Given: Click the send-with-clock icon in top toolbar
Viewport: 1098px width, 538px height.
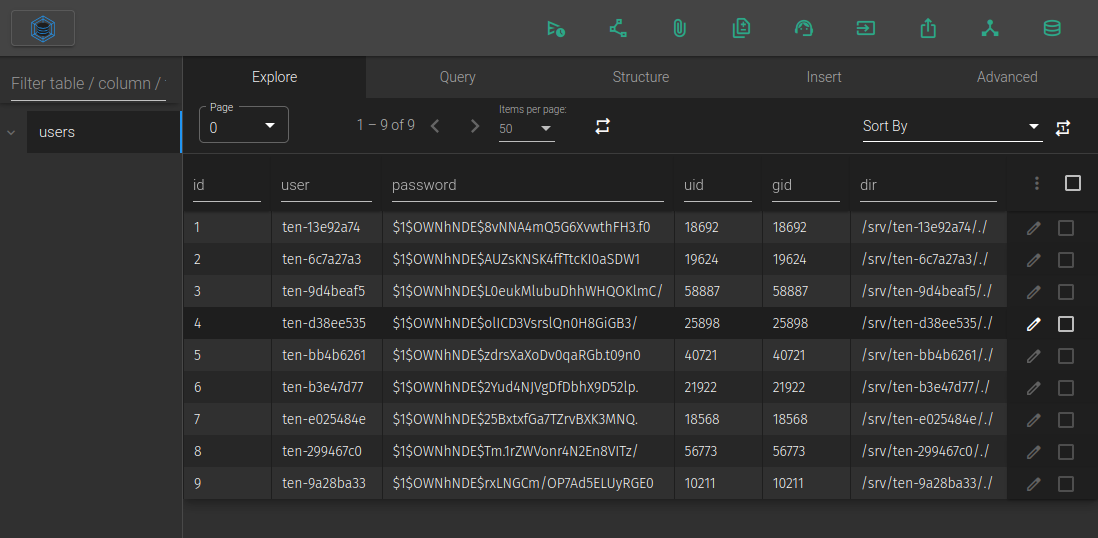Looking at the screenshot, I should (556, 29).
